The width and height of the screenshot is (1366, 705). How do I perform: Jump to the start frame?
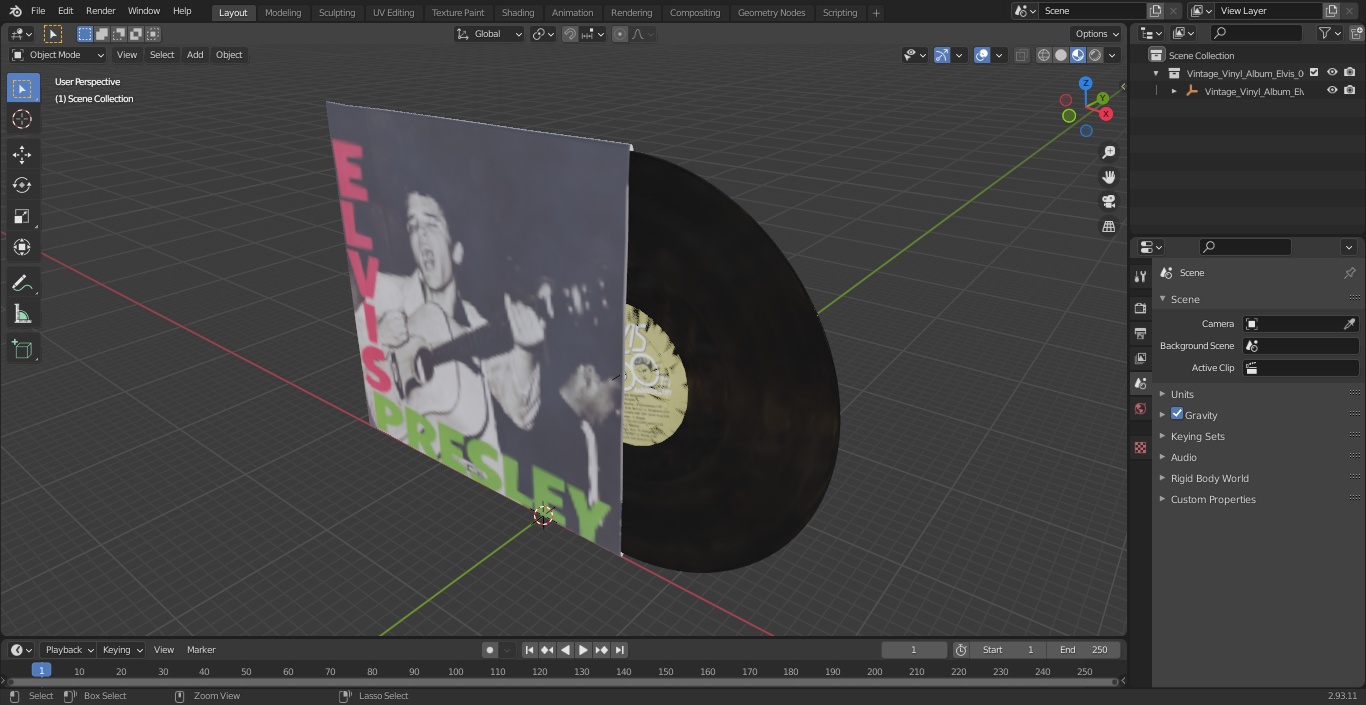coord(529,650)
